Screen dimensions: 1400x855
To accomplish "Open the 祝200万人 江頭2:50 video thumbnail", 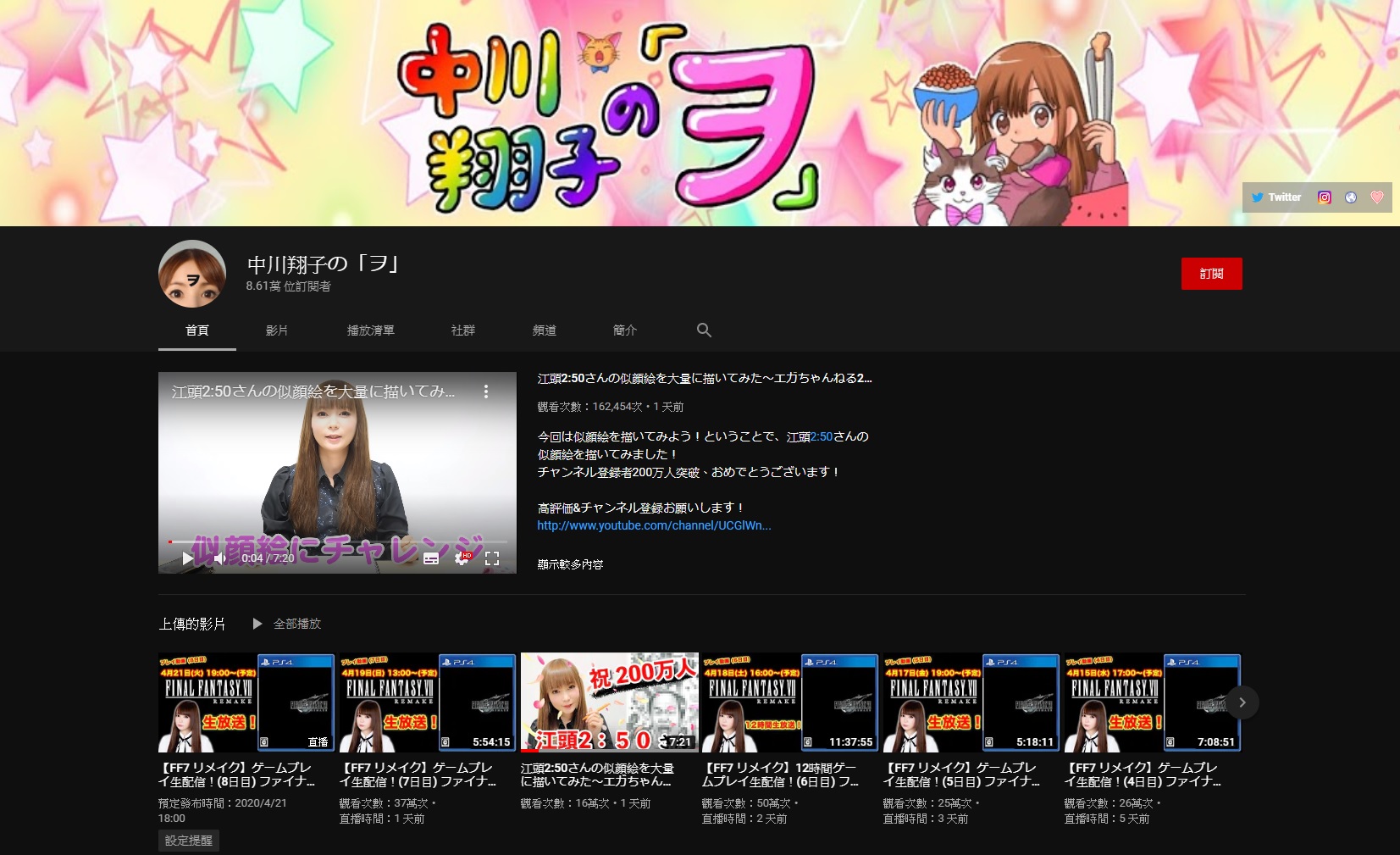I will coord(609,702).
